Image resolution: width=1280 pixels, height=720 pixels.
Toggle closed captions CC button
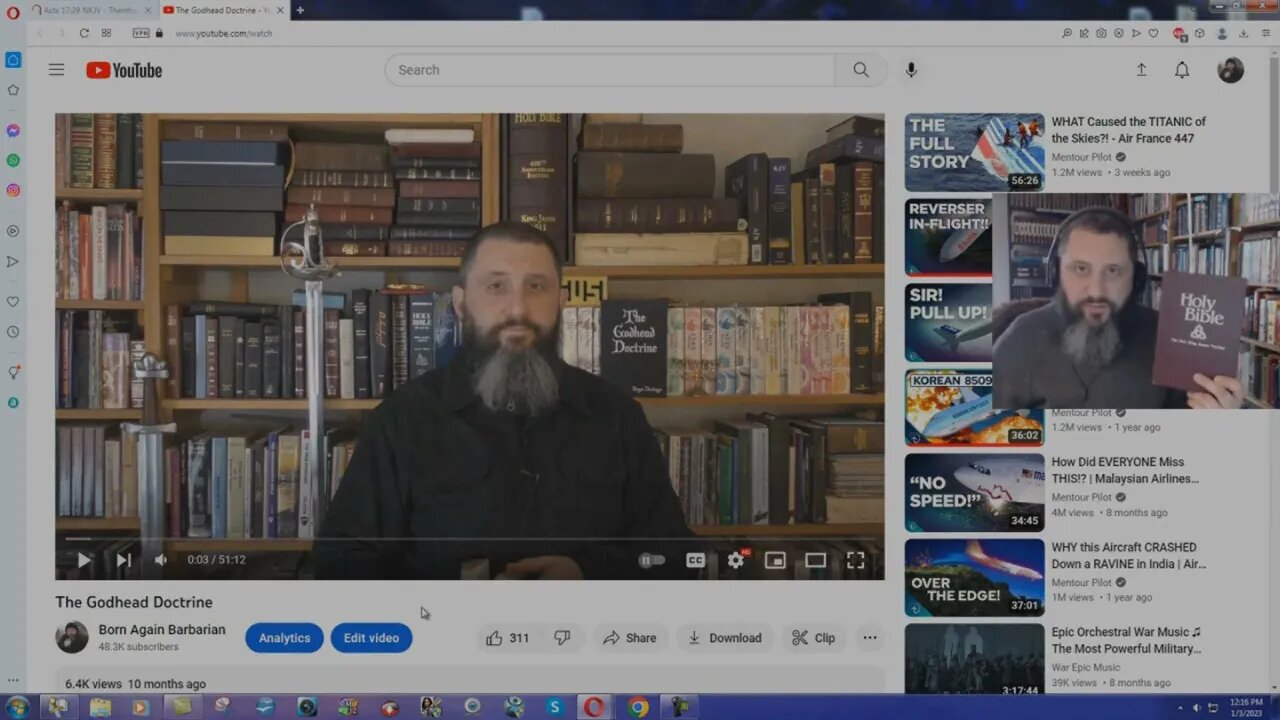pos(695,560)
